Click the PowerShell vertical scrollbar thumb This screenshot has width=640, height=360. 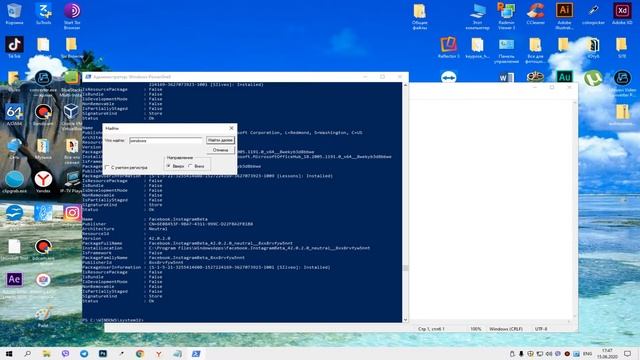click(405, 268)
